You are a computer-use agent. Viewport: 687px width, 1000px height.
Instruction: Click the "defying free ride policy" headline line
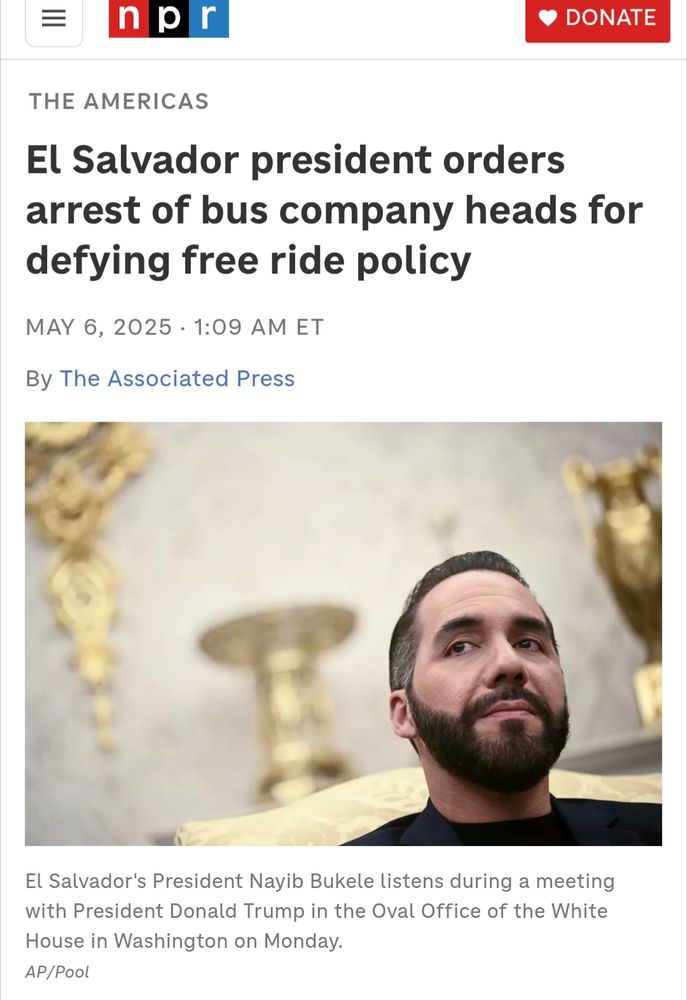pos(248,260)
